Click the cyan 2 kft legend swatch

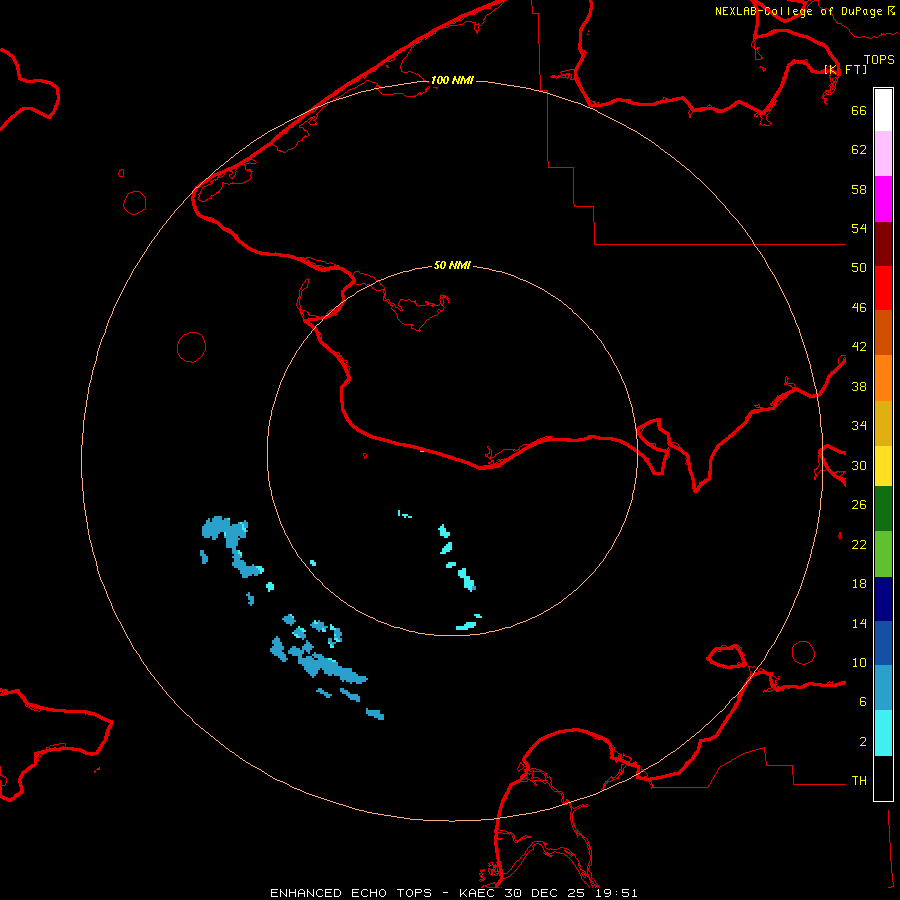pos(883,733)
